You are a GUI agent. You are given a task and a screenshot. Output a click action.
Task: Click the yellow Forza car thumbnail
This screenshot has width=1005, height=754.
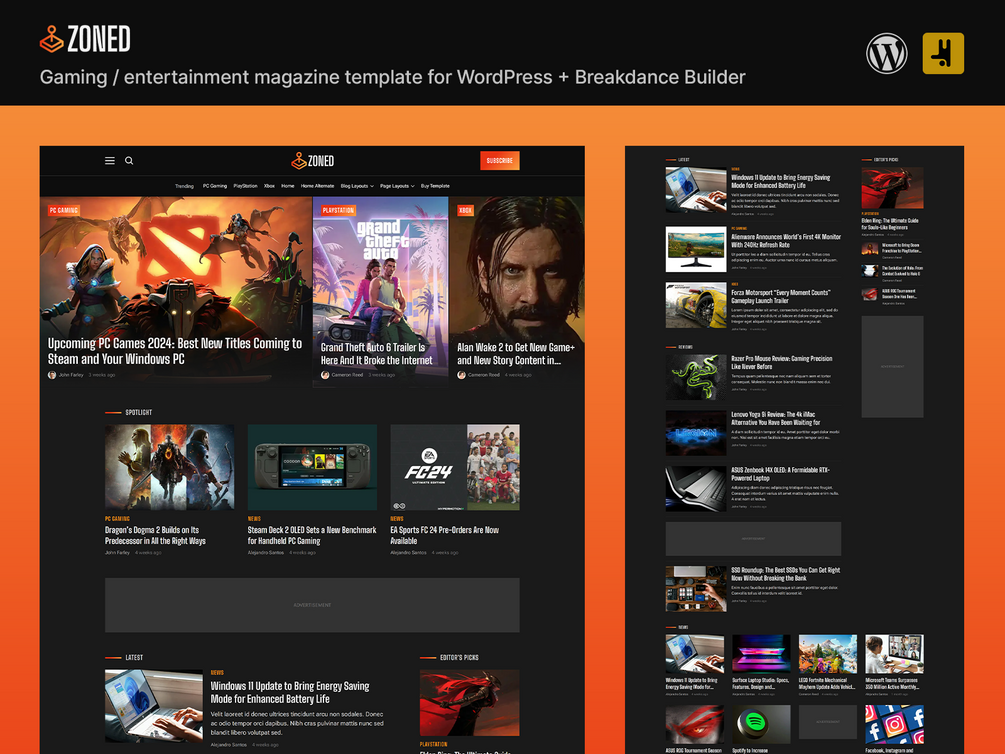[696, 305]
